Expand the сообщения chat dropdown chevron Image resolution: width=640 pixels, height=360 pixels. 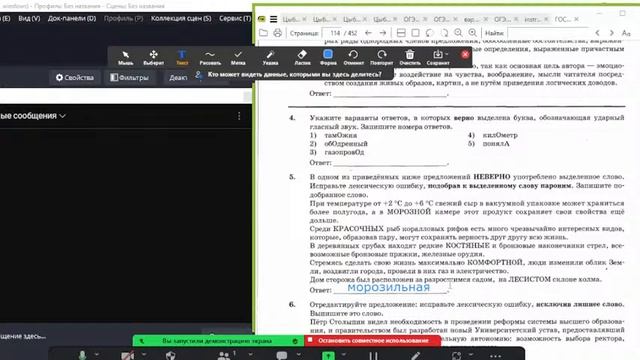[62, 116]
